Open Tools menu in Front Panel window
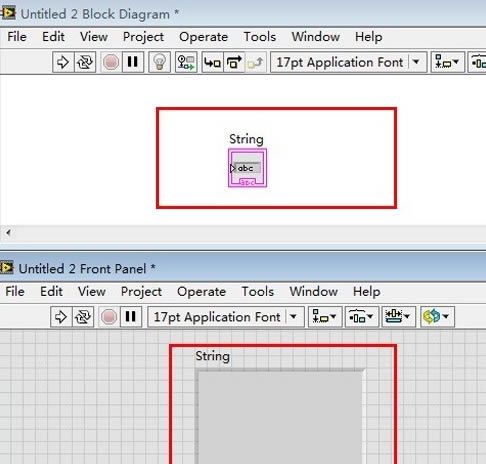Image resolution: width=486 pixels, height=464 pixels. pyautogui.click(x=258, y=292)
